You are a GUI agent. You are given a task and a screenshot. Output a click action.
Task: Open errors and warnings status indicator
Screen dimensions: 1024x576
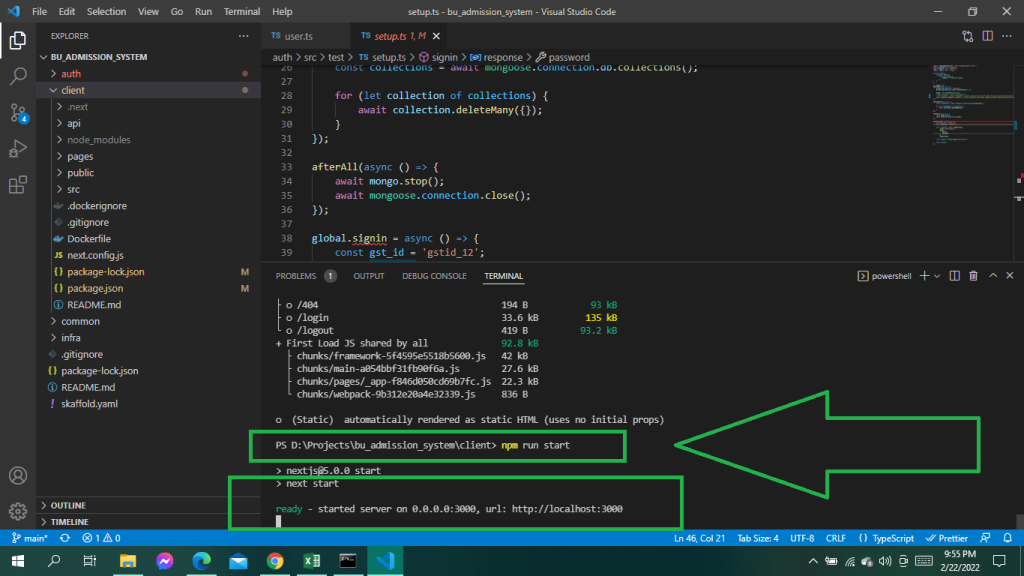pyautogui.click(x=101, y=538)
